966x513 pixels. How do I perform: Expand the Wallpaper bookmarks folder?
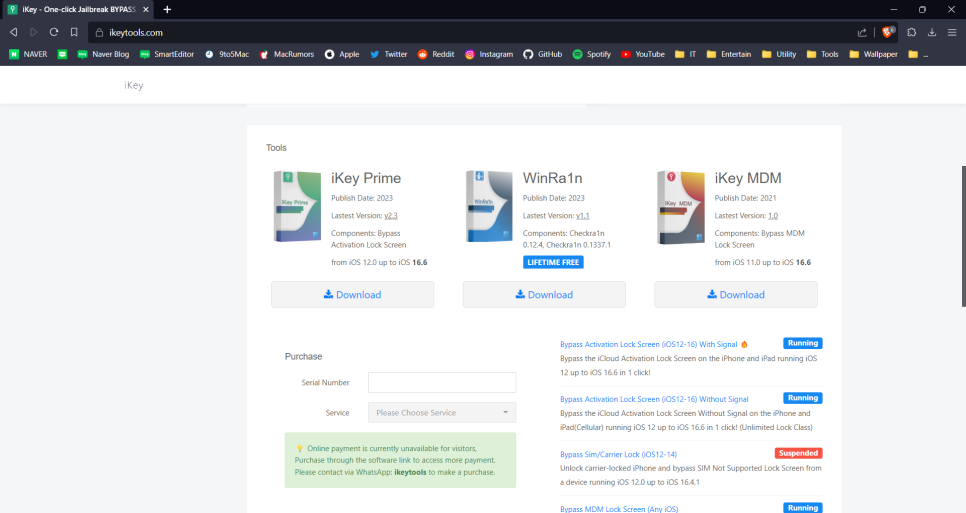pyautogui.click(x=874, y=54)
